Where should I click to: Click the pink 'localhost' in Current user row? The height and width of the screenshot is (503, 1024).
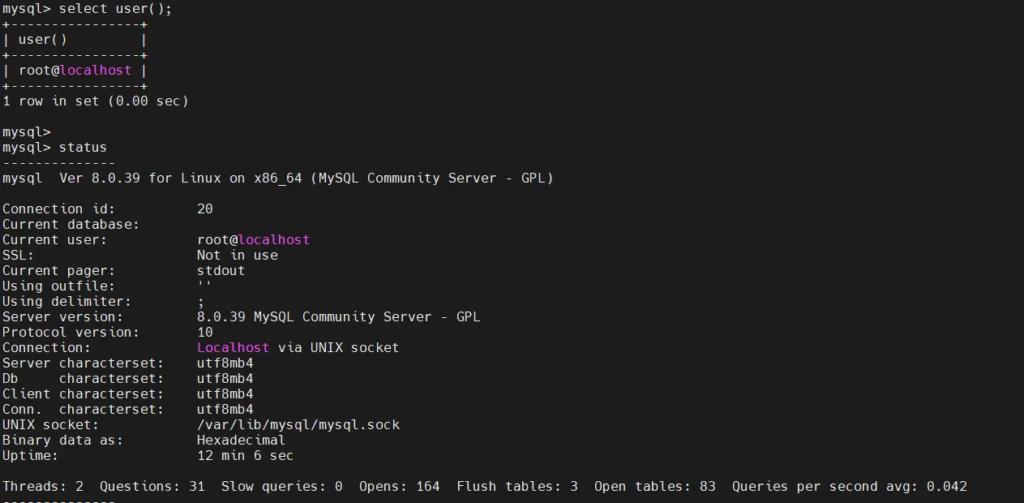(x=274, y=240)
